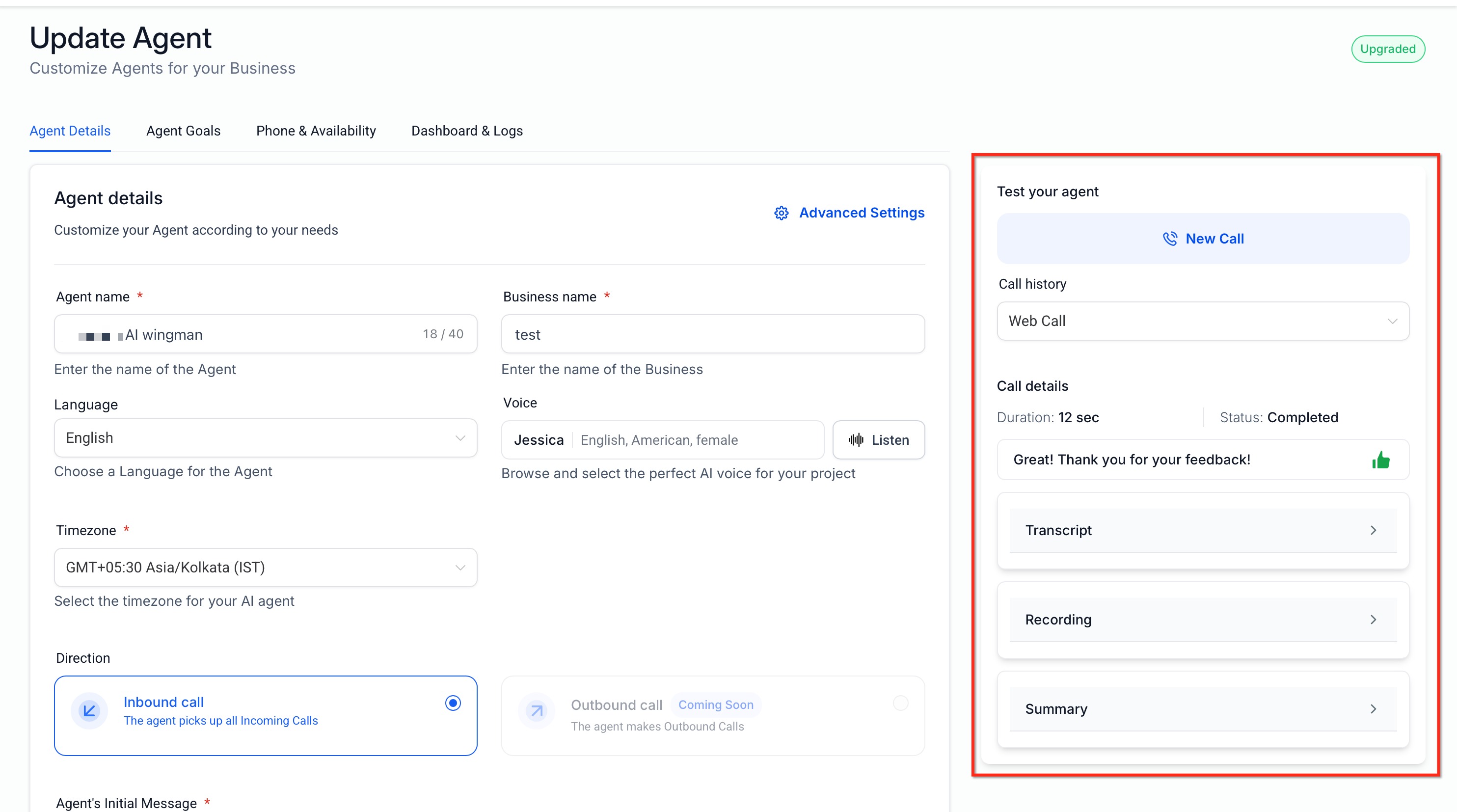Open the Phone & Availability tab
1457x812 pixels.
coord(316,131)
